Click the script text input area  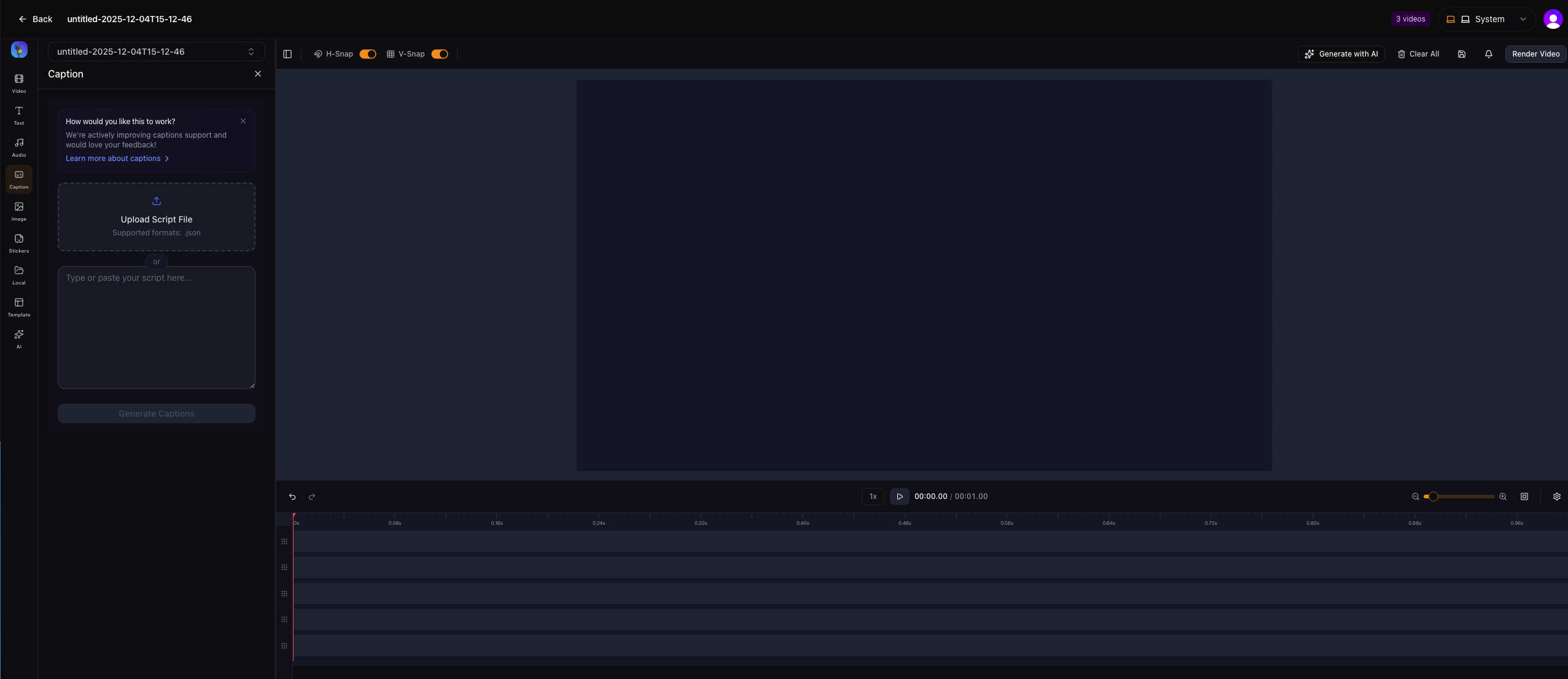(157, 327)
